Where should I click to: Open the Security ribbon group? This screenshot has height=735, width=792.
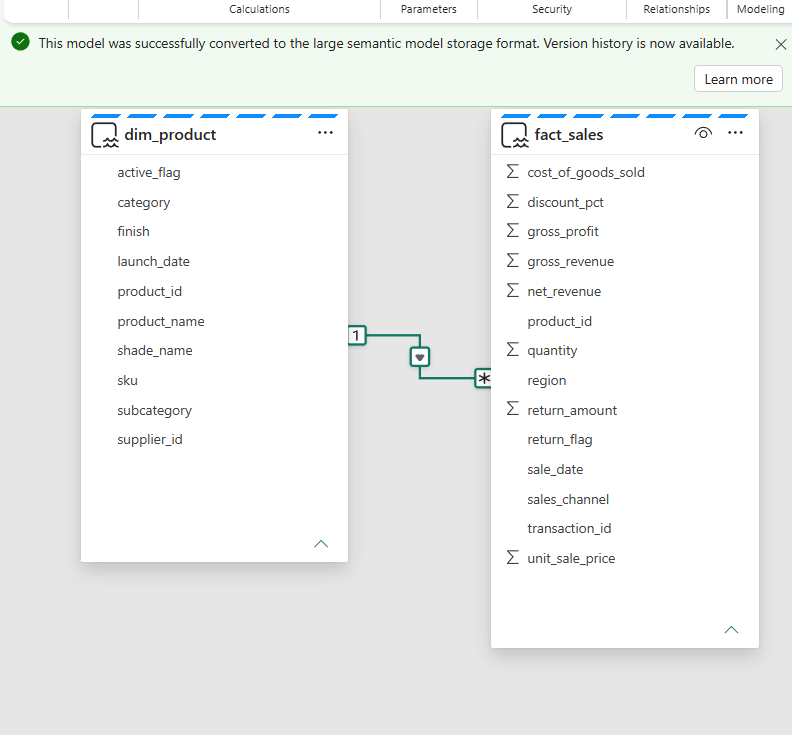[x=552, y=9]
